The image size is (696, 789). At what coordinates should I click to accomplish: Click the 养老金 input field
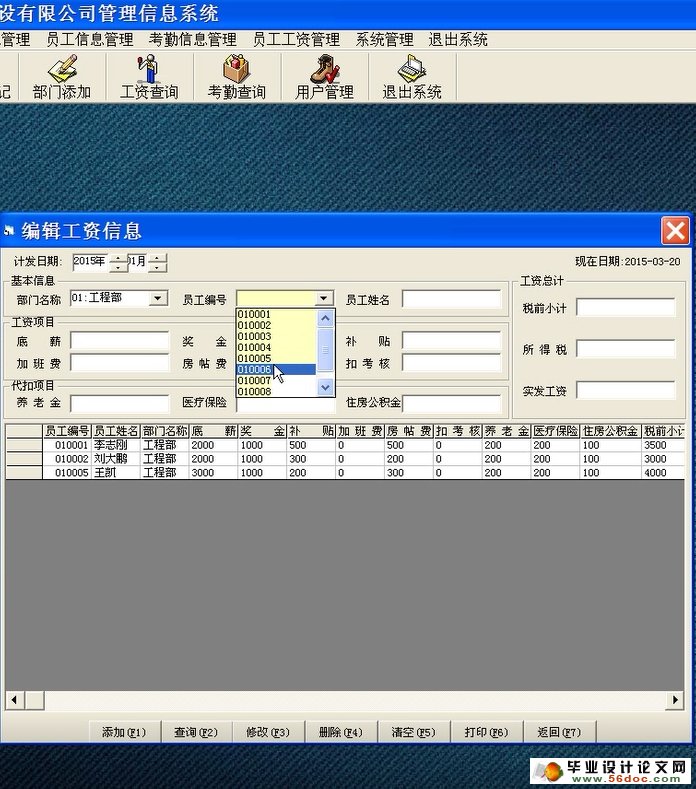[x=120, y=403]
